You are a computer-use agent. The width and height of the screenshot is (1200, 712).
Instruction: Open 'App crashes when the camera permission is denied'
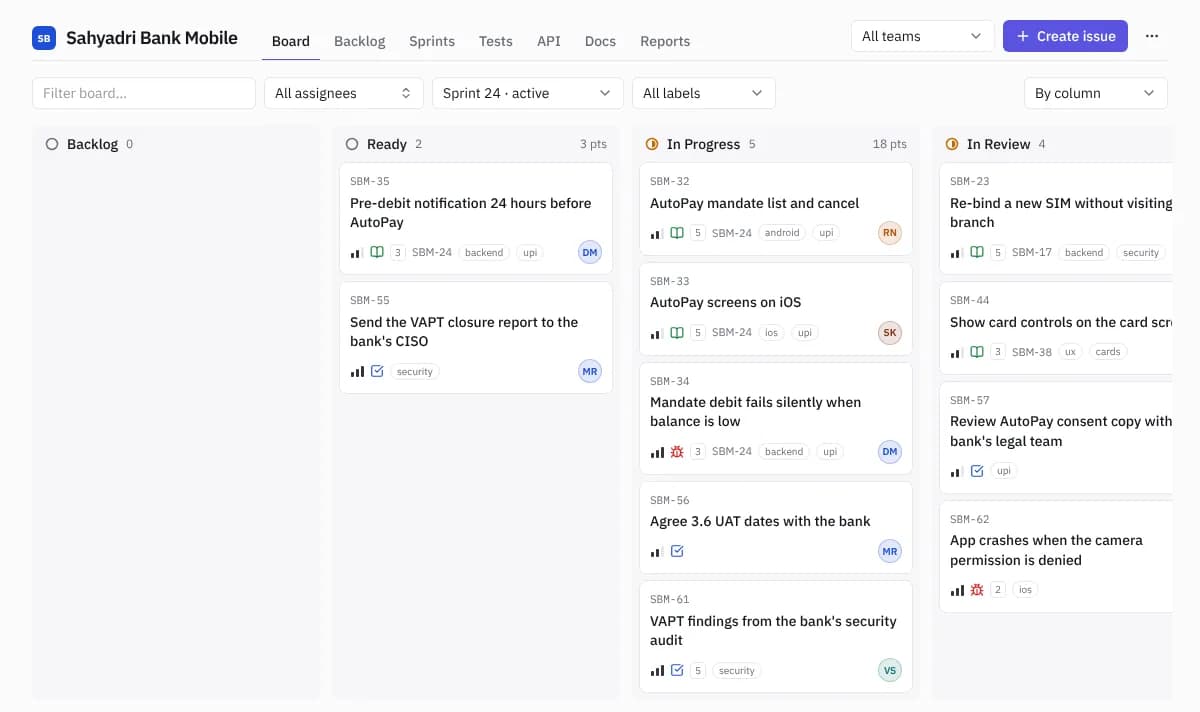pyautogui.click(x=1056, y=556)
